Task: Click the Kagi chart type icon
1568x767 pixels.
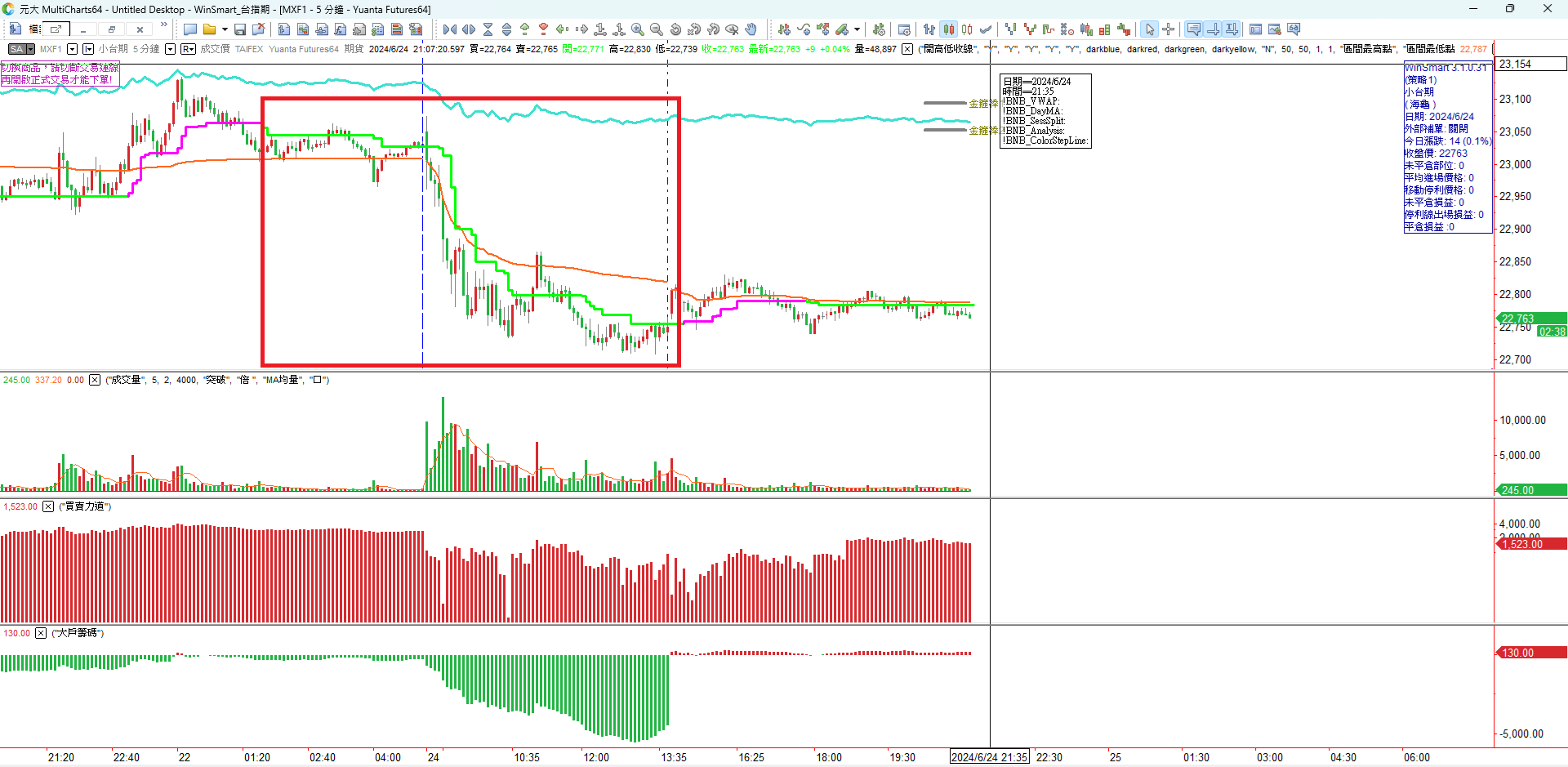Action: pos(1049,29)
